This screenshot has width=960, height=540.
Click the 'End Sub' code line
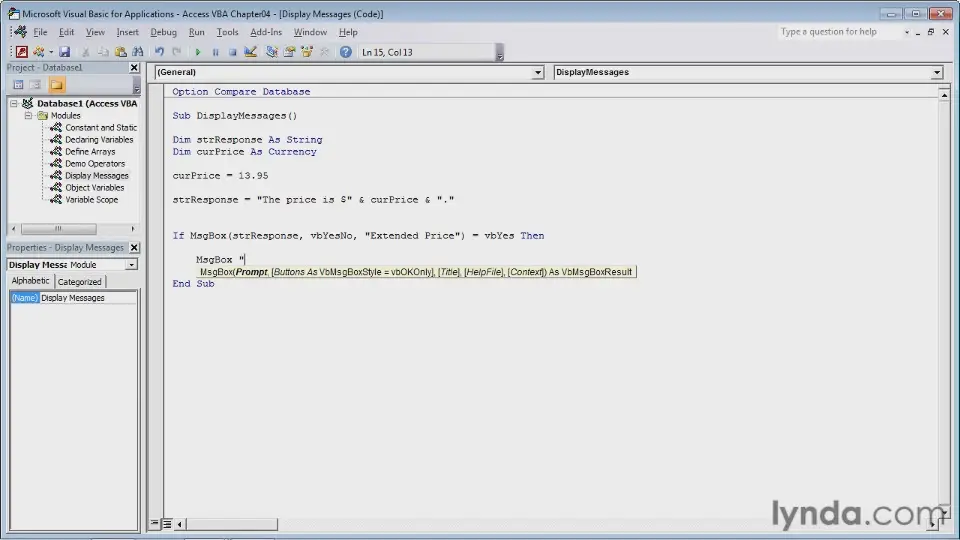click(193, 283)
